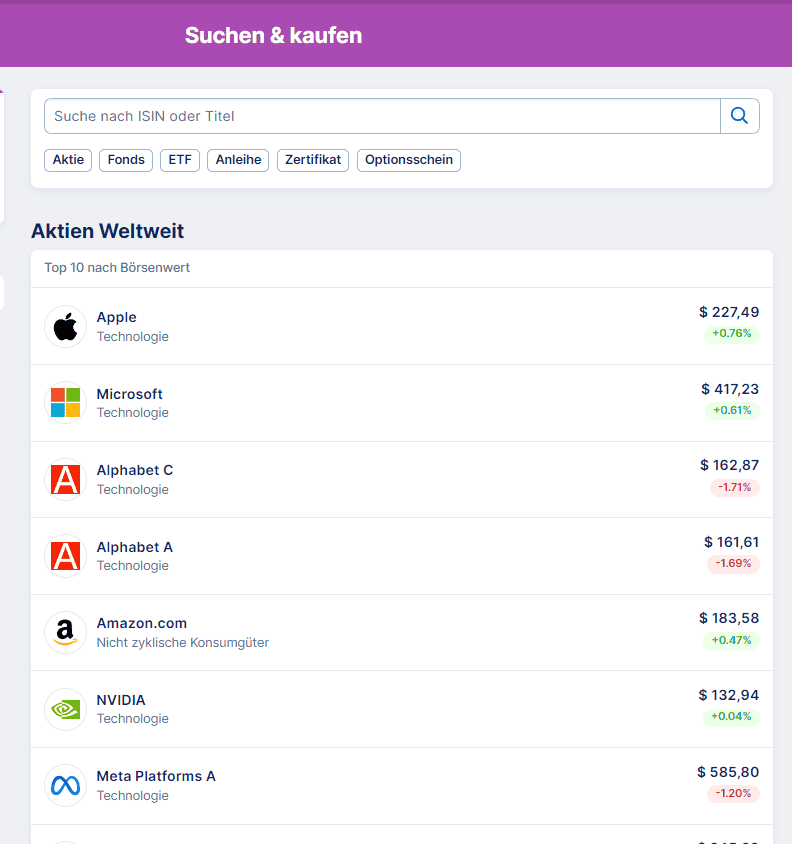This screenshot has height=844, width=792.
Task: Click Technologie label under NVIDIA
Action: pyautogui.click(x=132, y=719)
